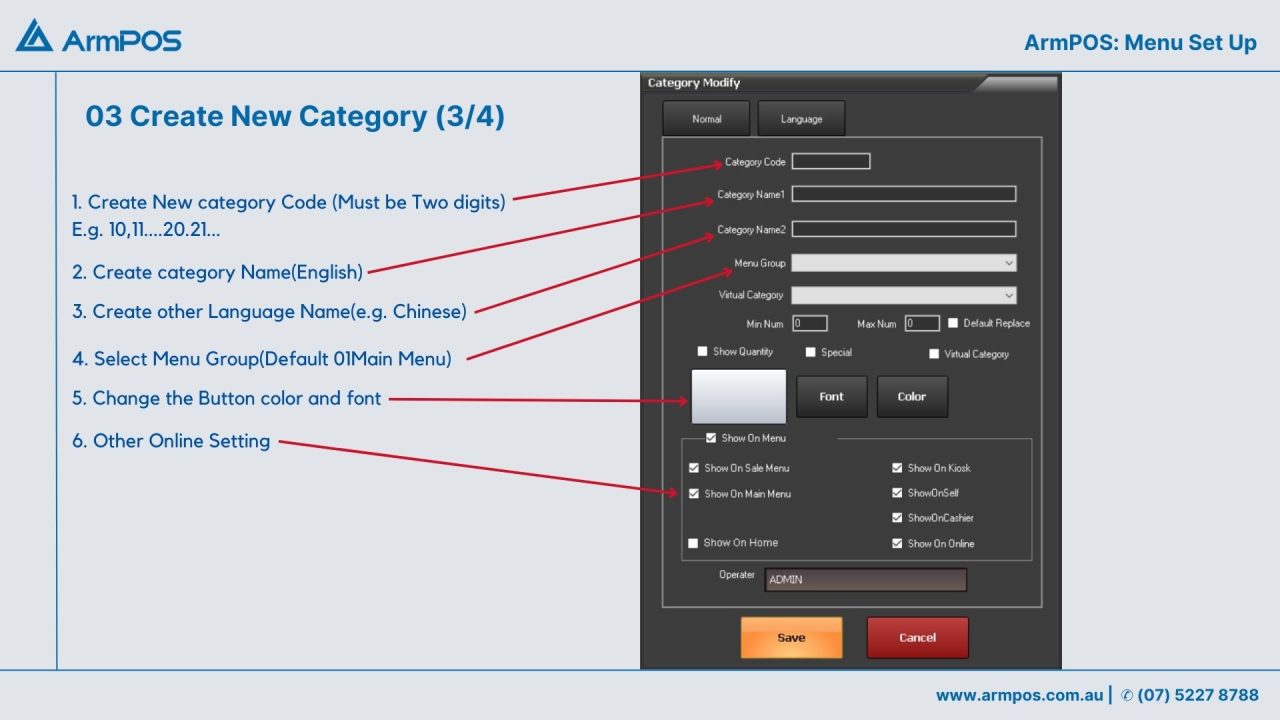1280x720 pixels.
Task: Click the Category Name2 text field
Action: click(x=903, y=229)
